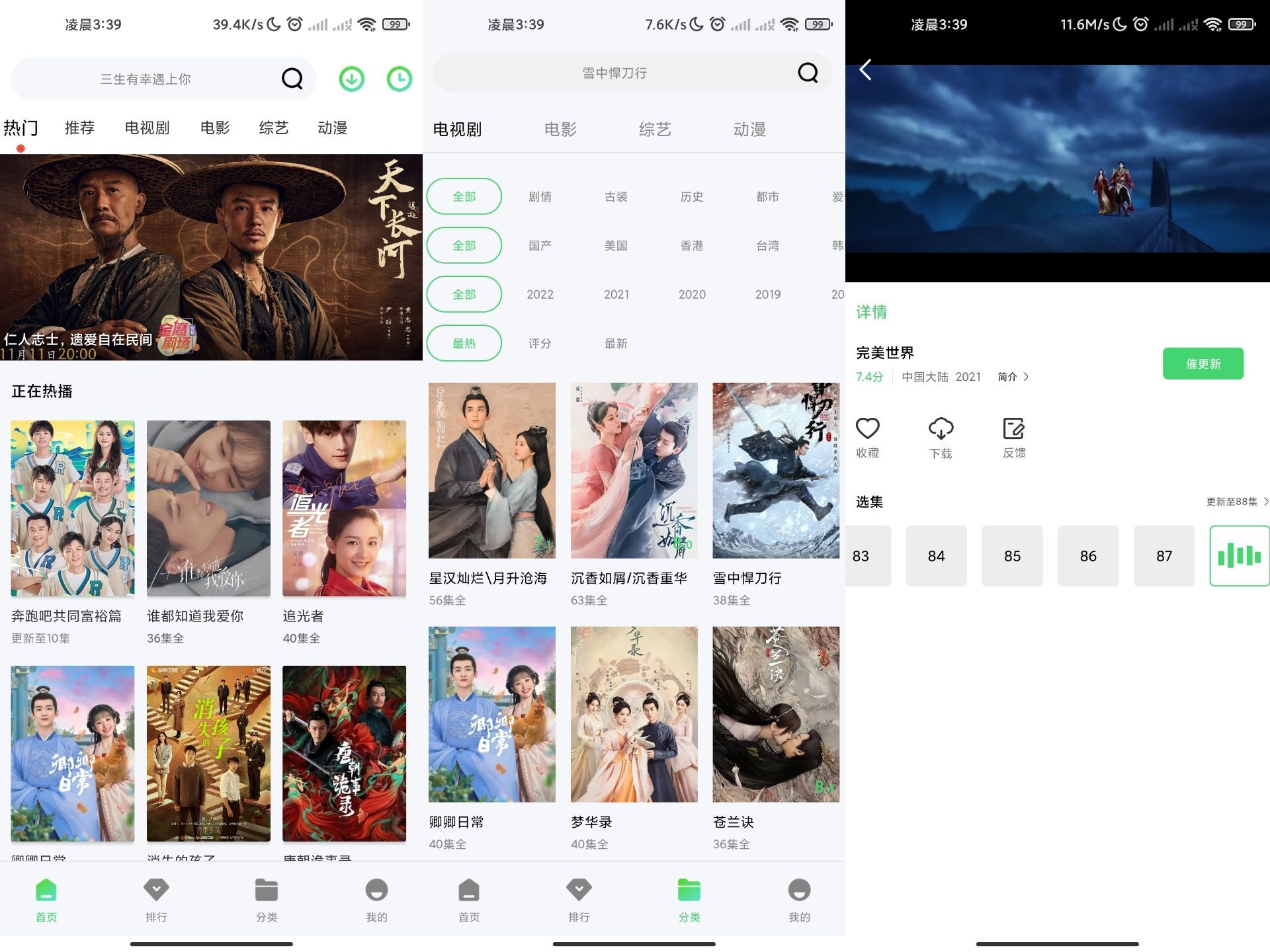Open the 谁都知道我爱你 poster
Viewport: 1270px width, 952px height.
pyautogui.click(x=208, y=508)
